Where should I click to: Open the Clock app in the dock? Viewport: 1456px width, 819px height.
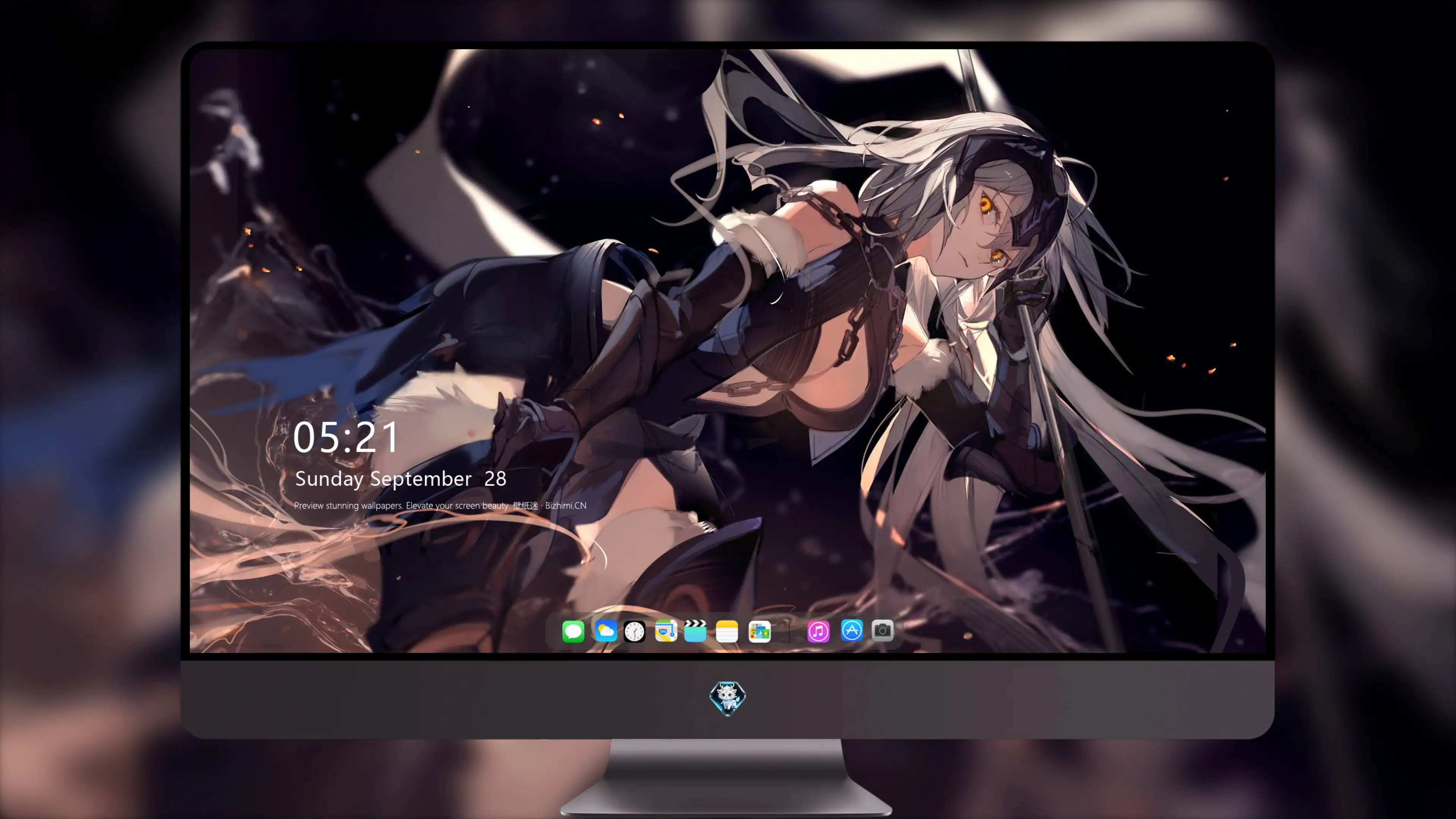coord(634,631)
